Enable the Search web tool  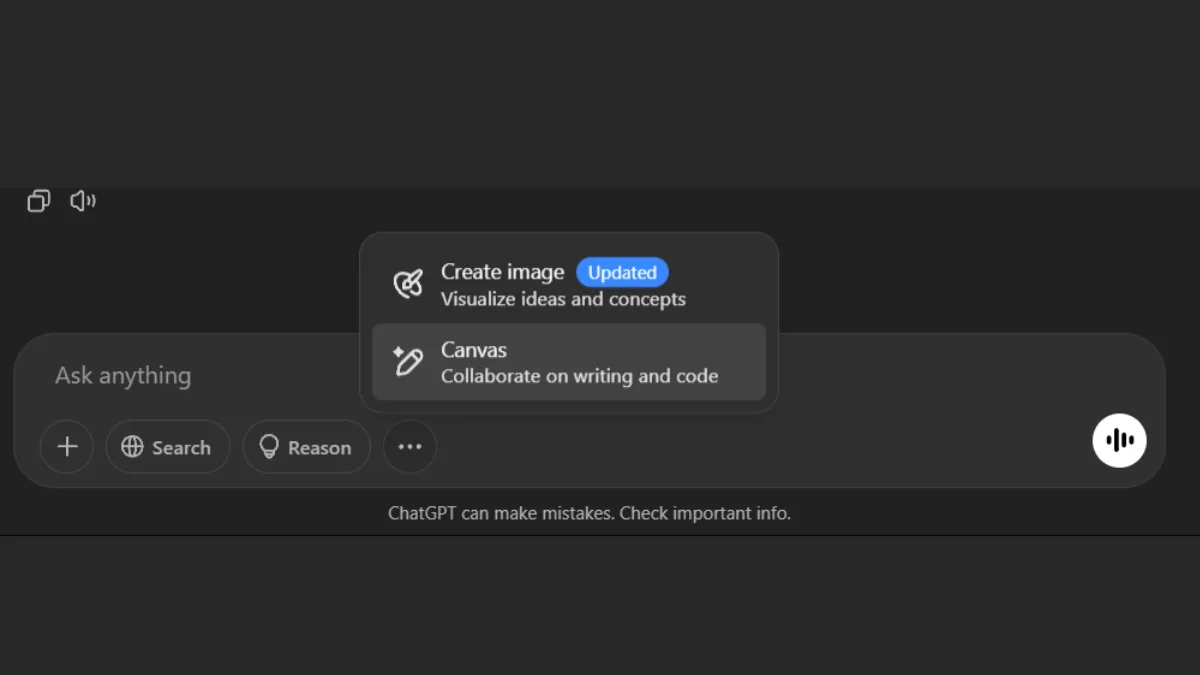(168, 447)
